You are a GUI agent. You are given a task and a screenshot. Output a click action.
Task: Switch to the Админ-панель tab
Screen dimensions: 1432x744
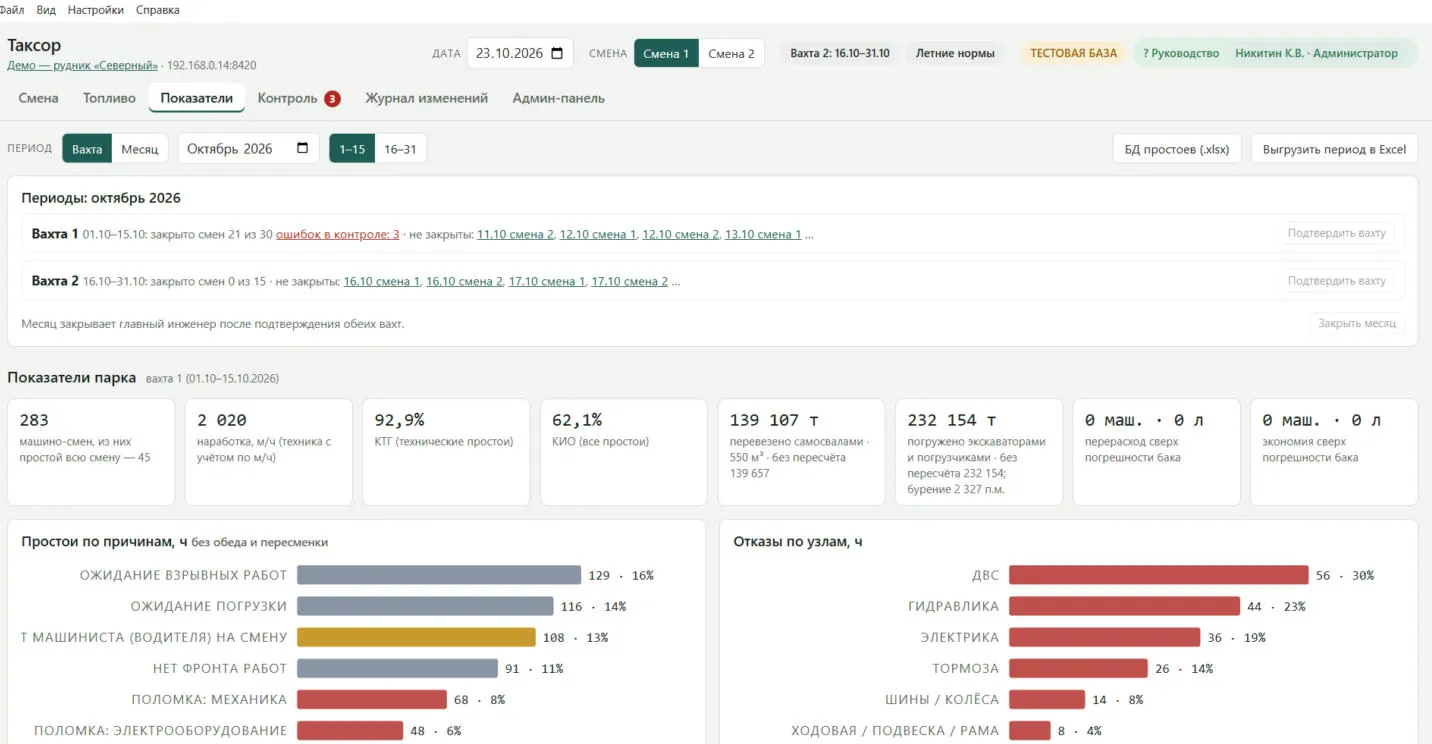[x=559, y=98]
